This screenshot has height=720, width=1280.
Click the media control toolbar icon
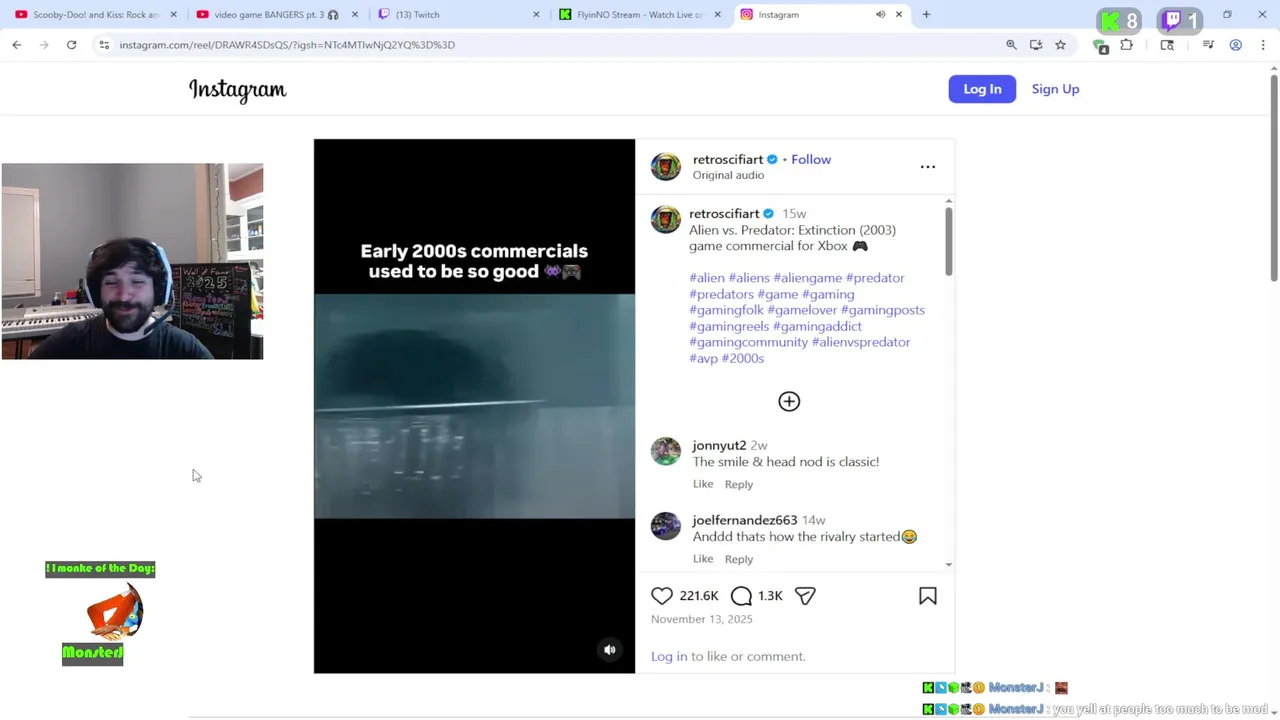click(x=1208, y=45)
